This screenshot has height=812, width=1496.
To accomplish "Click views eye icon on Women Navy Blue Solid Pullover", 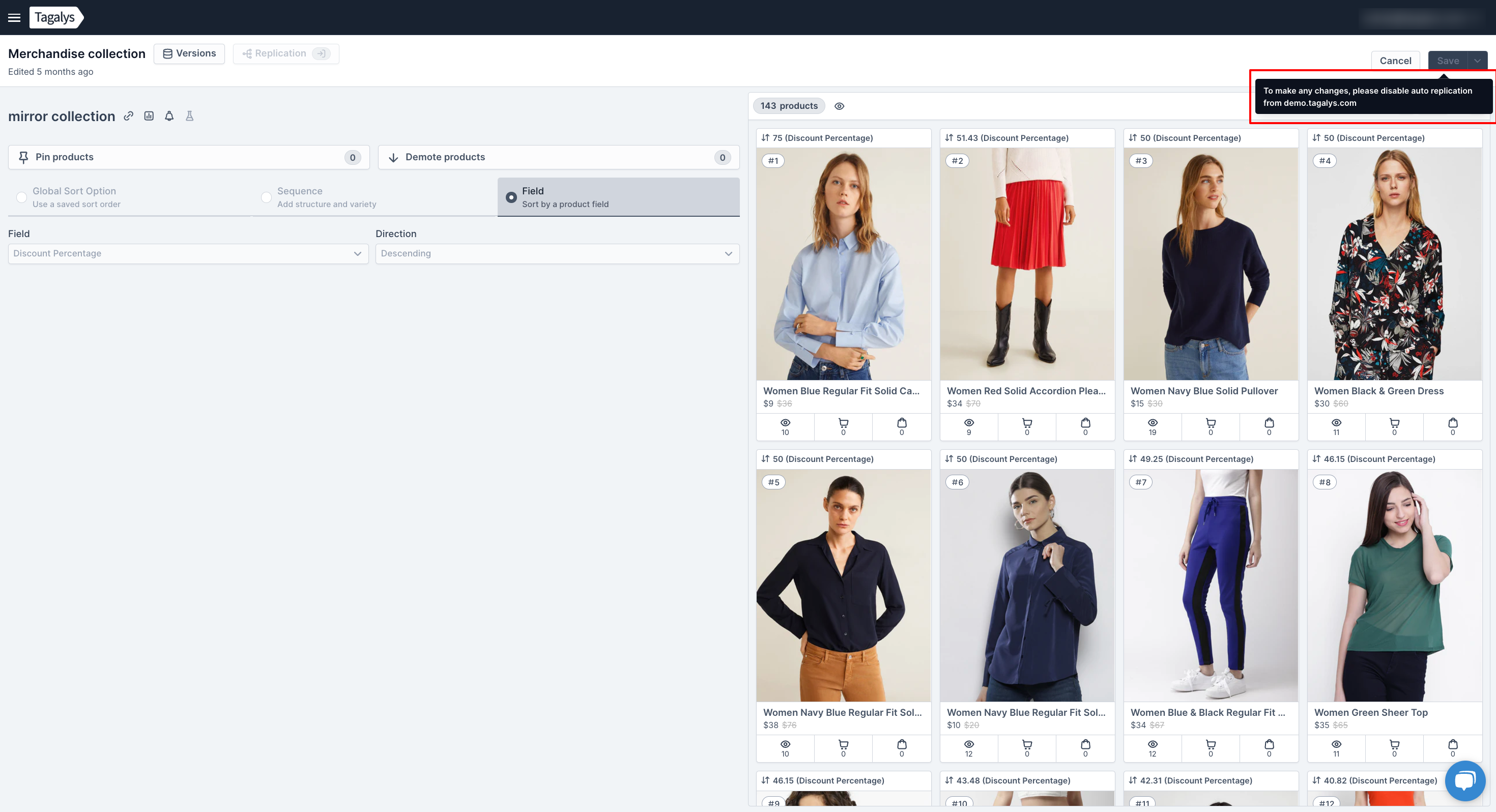I will [1153, 423].
